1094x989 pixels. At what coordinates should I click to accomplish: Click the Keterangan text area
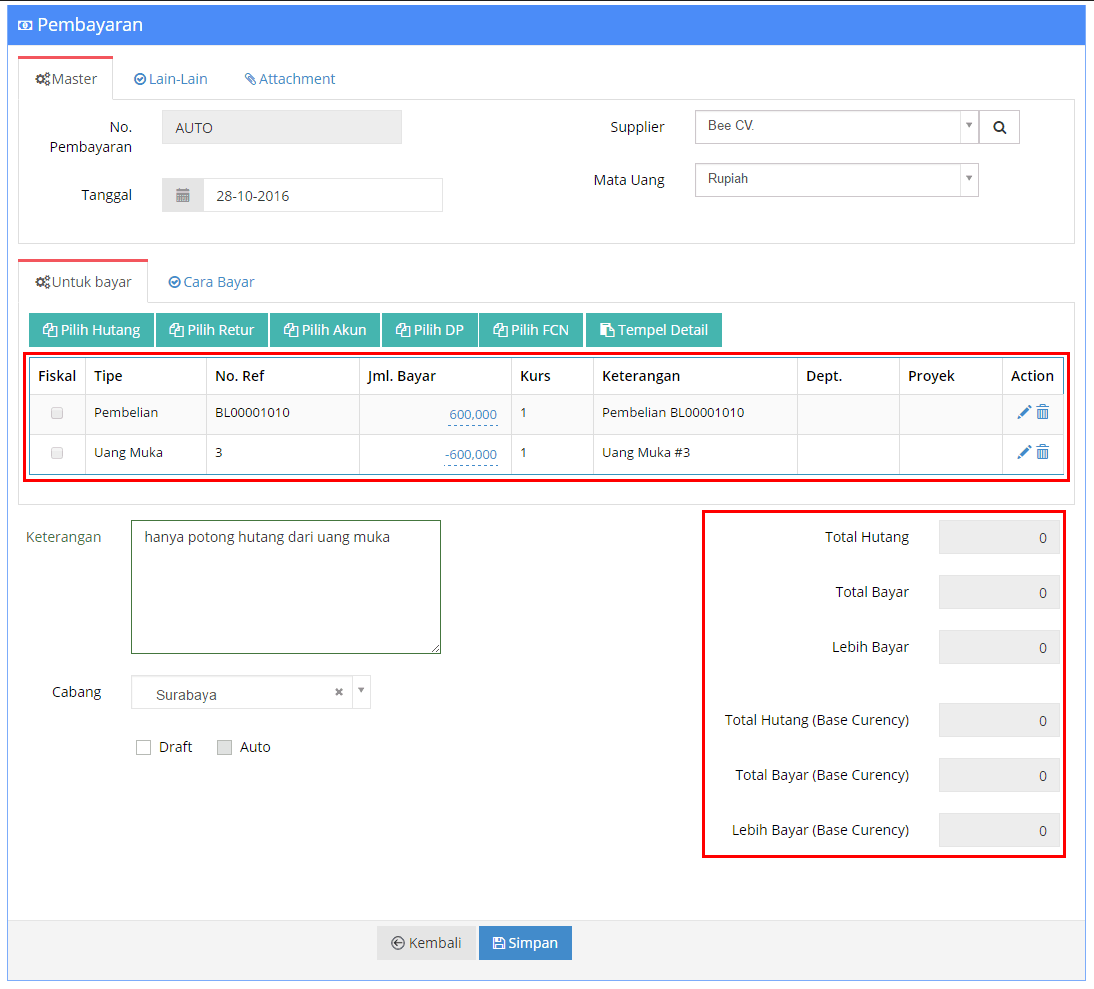coord(286,587)
